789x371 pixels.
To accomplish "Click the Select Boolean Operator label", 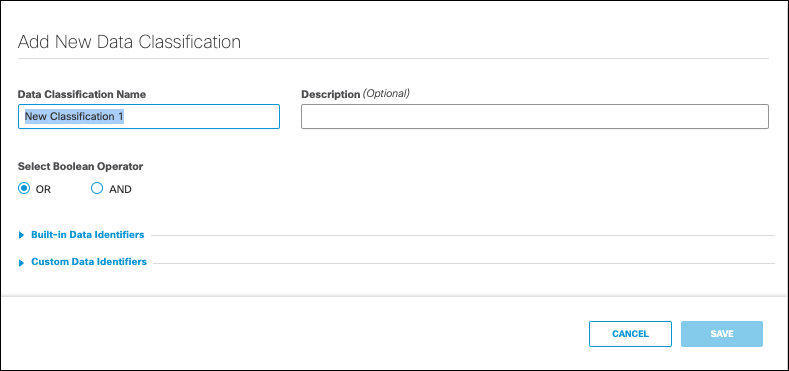I will (x=81, y=166).
